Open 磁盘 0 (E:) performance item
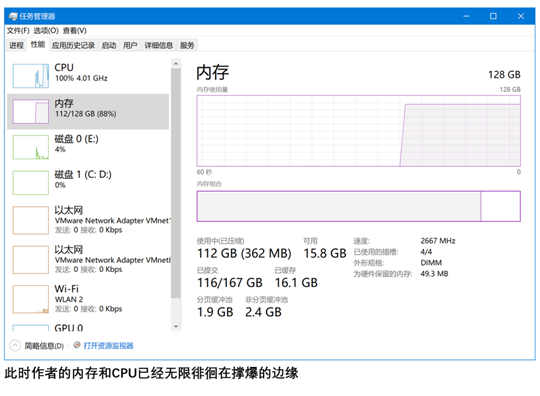This screenshot has height=396, width=540. click(x=88, y=147)
